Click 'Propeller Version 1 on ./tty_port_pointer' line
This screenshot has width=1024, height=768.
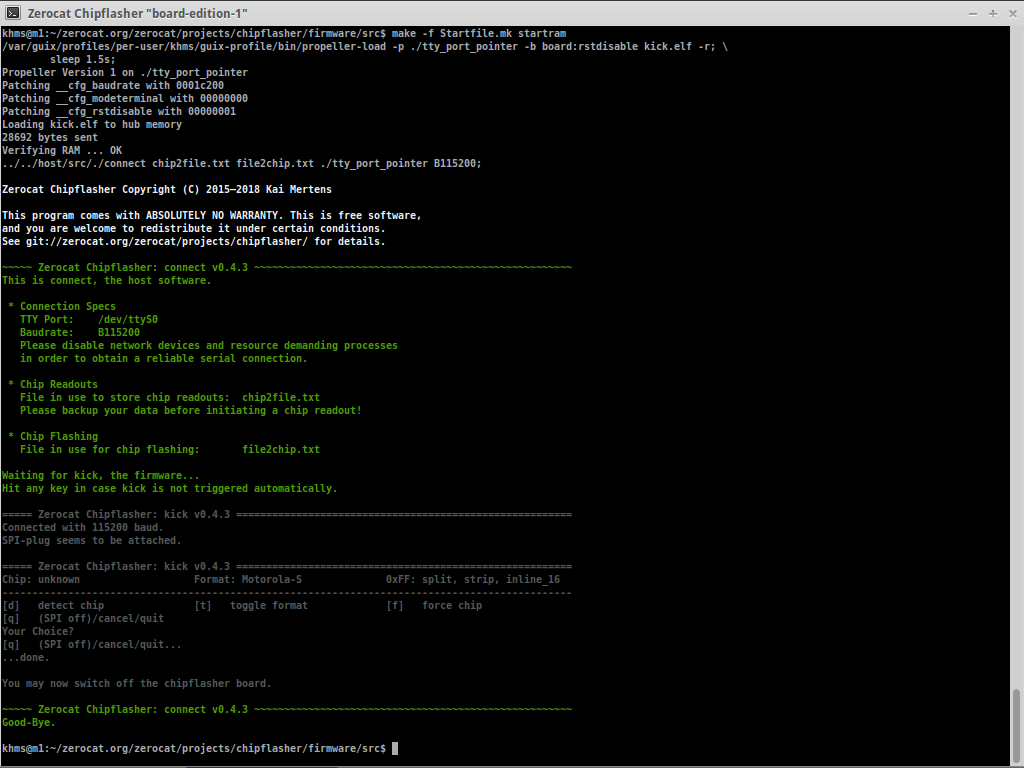click(x=125, y=72)
